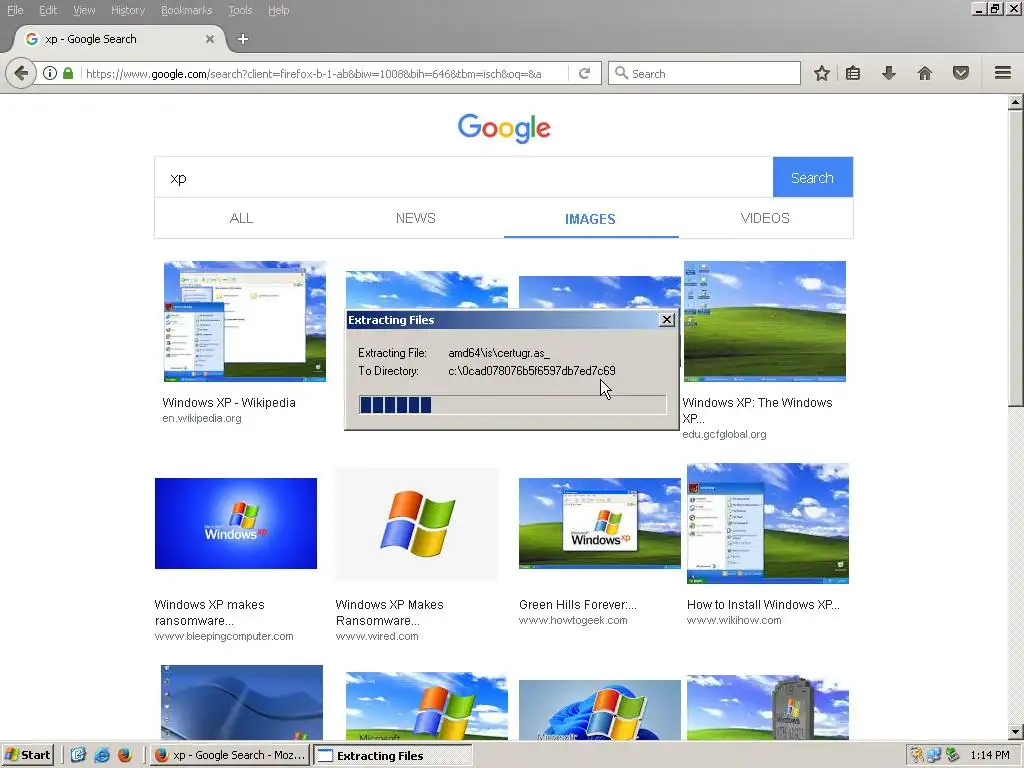Open the Windows XP Wikipedia screenshot thumbnail
The height and width of the screenshot is (768, 1024).
coord(245,321)
